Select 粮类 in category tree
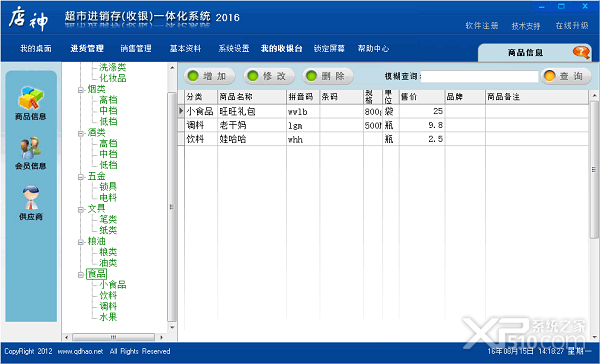The image size is (600, 364). 108,252
